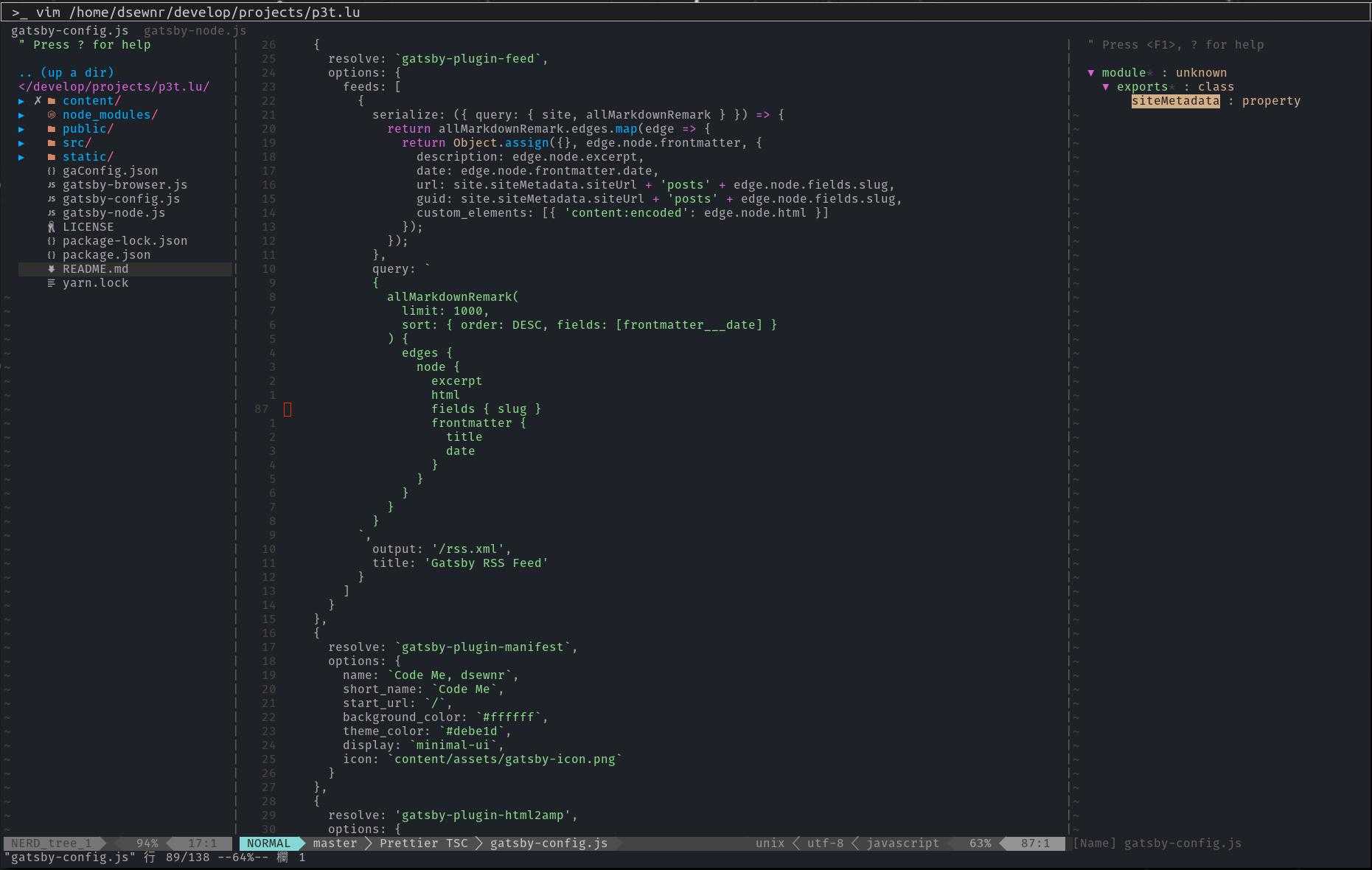Click the tree root path develop/projects/p3t.lu

point(114,86)
